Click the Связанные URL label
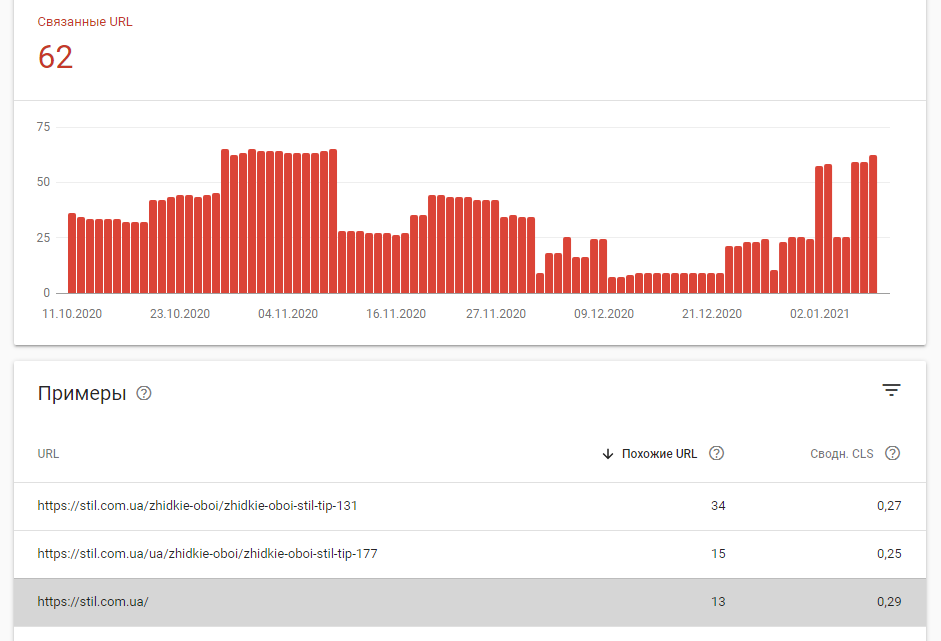Image resolution: width=941 pixels, height=641 pixels. tap(85, 22)
